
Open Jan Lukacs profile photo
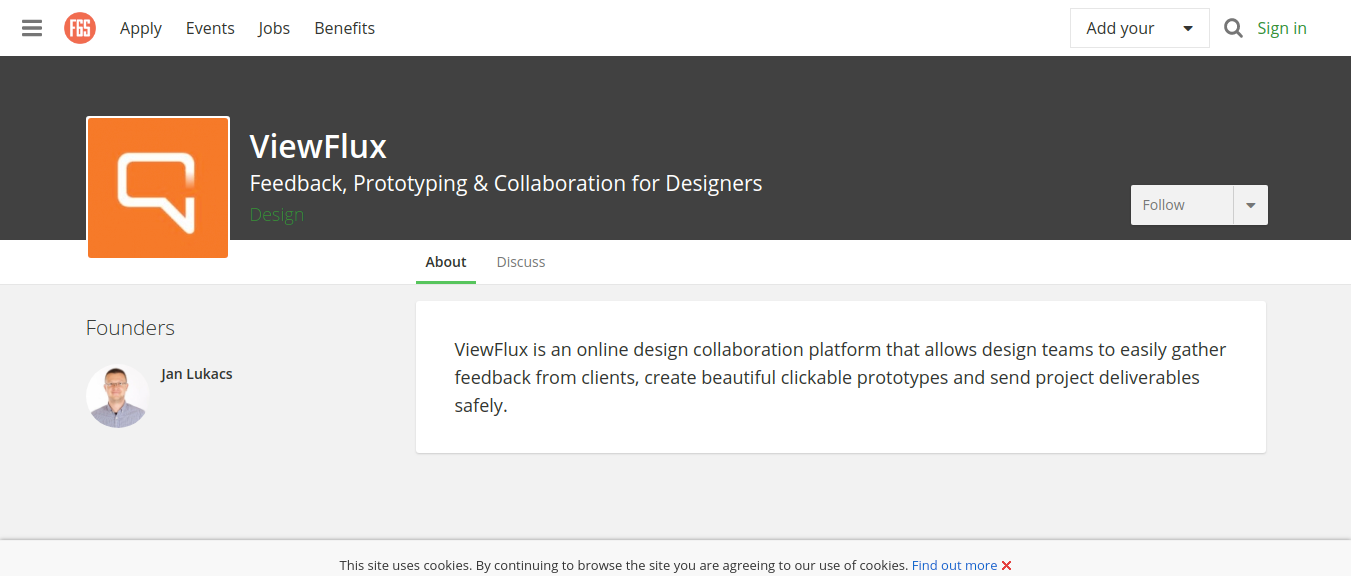[x=118, y=396]
